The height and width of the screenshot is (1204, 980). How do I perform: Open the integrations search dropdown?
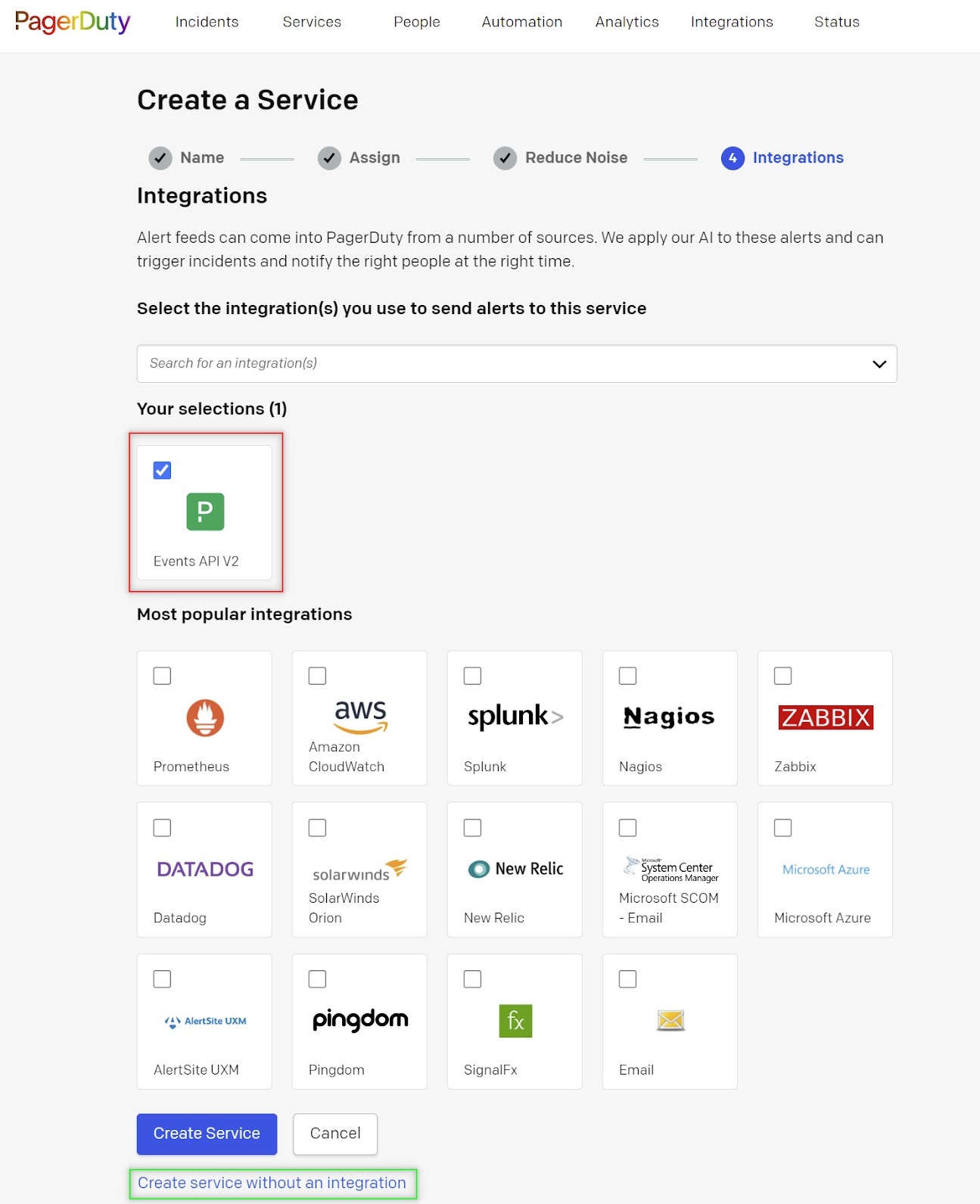879,364
